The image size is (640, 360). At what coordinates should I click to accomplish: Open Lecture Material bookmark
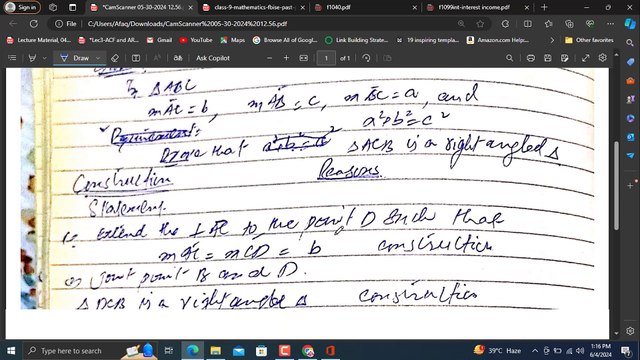coord(39,40)
